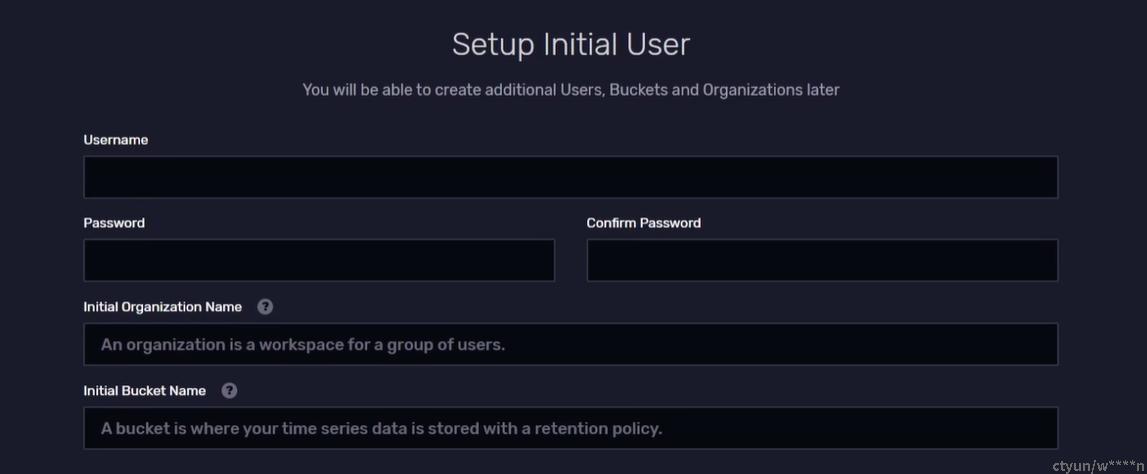Open help tooltip for Initial Bucket Name
The height and width of the screenshot is (474, 1147).
coord(229,391)
